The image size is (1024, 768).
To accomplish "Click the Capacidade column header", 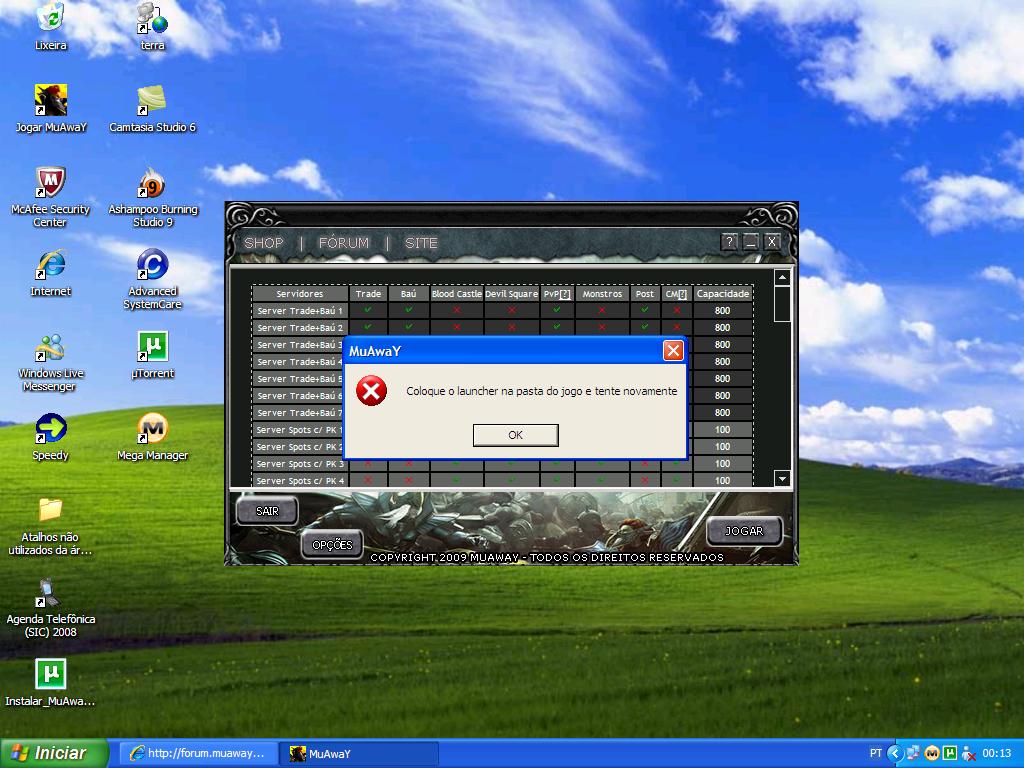I will [x=723, y=294].
